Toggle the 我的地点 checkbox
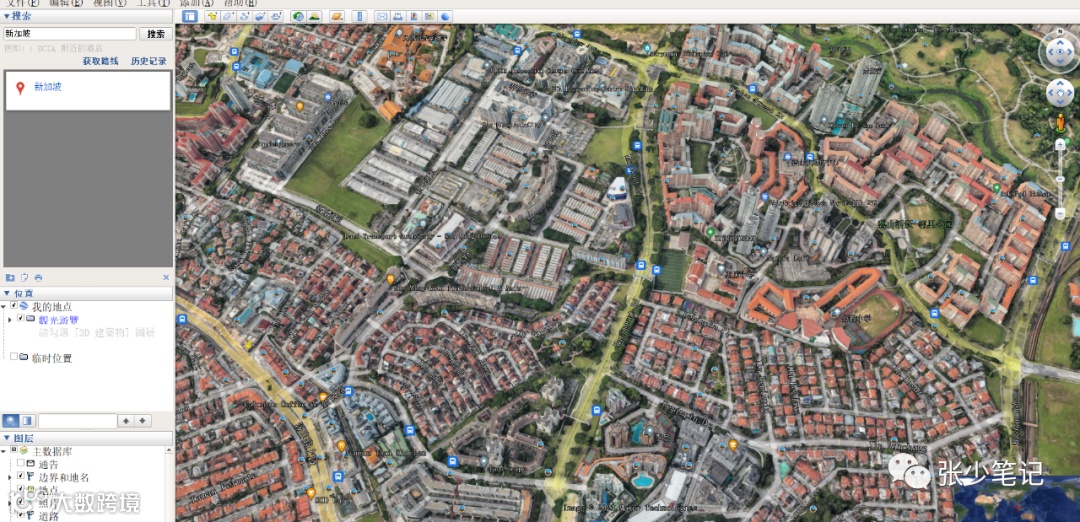 [14, 306]
